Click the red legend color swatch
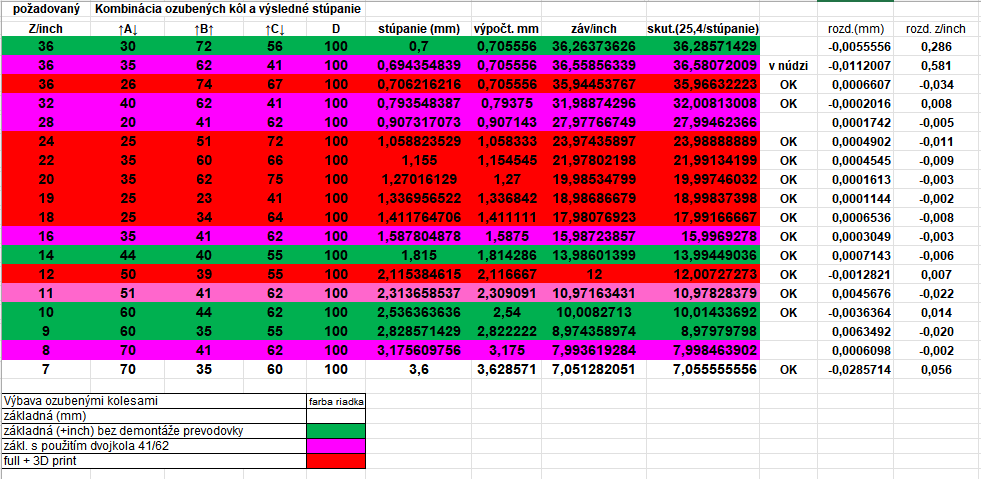The height and width of the screenshot is (479, 981). click(337, 460)
